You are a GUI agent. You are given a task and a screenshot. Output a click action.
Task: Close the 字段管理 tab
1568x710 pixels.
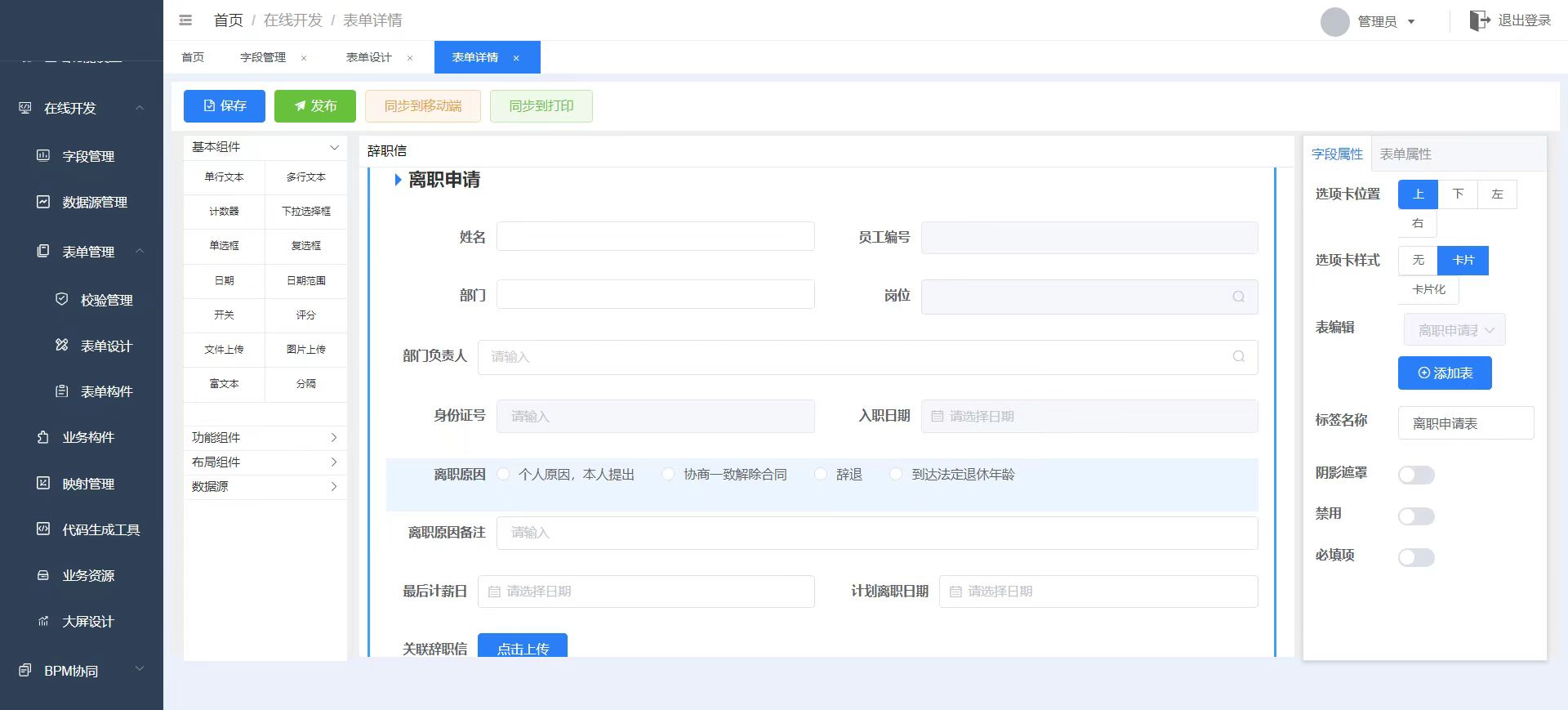tap(304, 58)
